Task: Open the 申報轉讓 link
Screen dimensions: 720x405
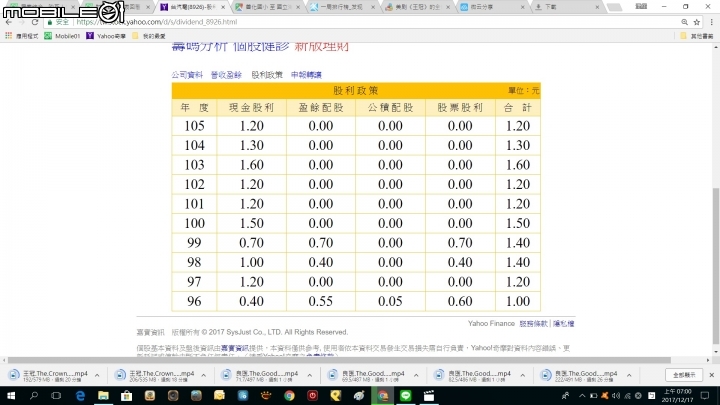Action: [306, 75]
